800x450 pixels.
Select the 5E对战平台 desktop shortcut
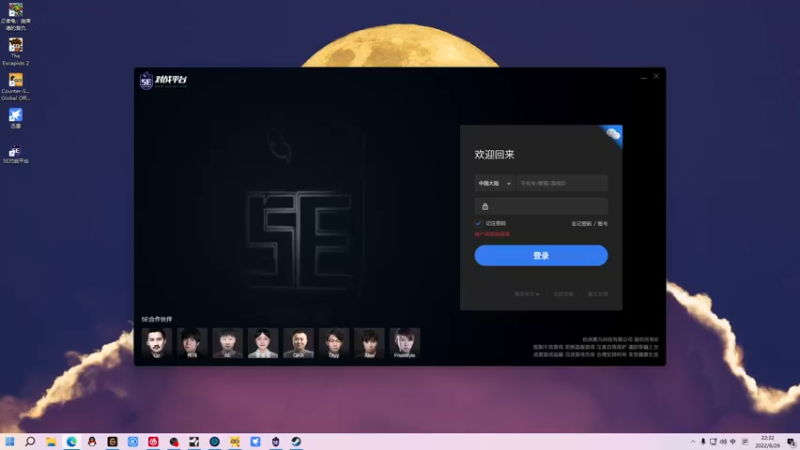(15, 154)
